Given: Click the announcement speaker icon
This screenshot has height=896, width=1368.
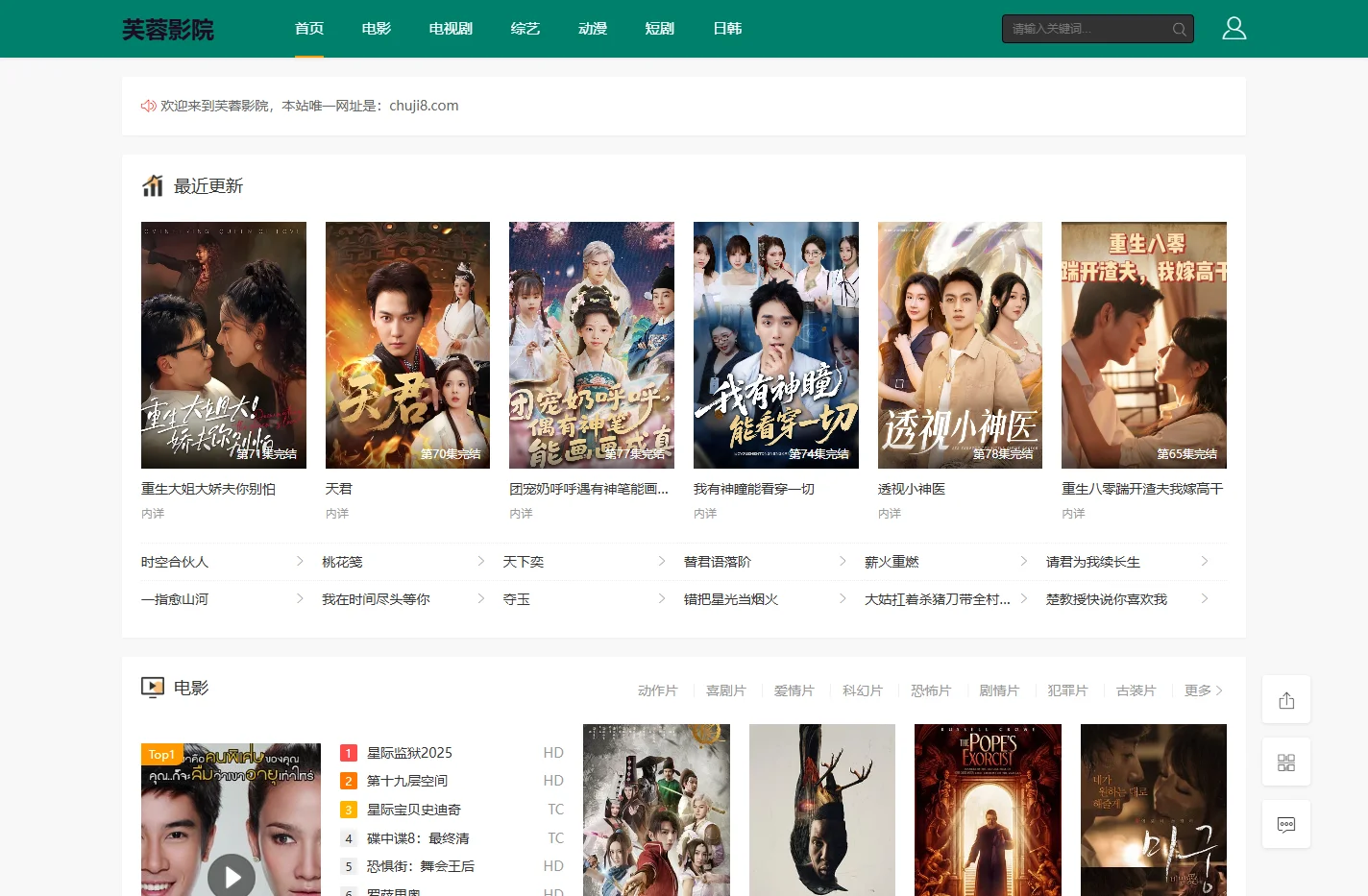Looking at the screenshot, I should tap(149, 106).
